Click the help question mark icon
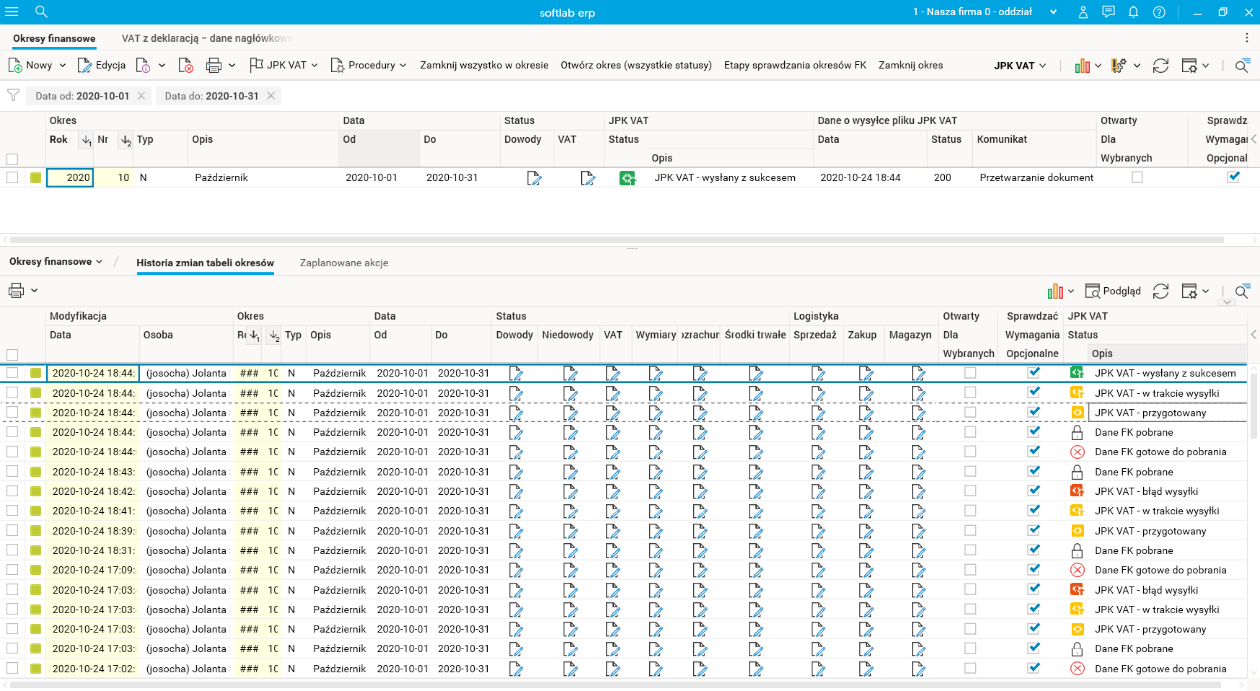This screenshot has height=691, width=1260. pyautogui.click(x=1159, y=12)
